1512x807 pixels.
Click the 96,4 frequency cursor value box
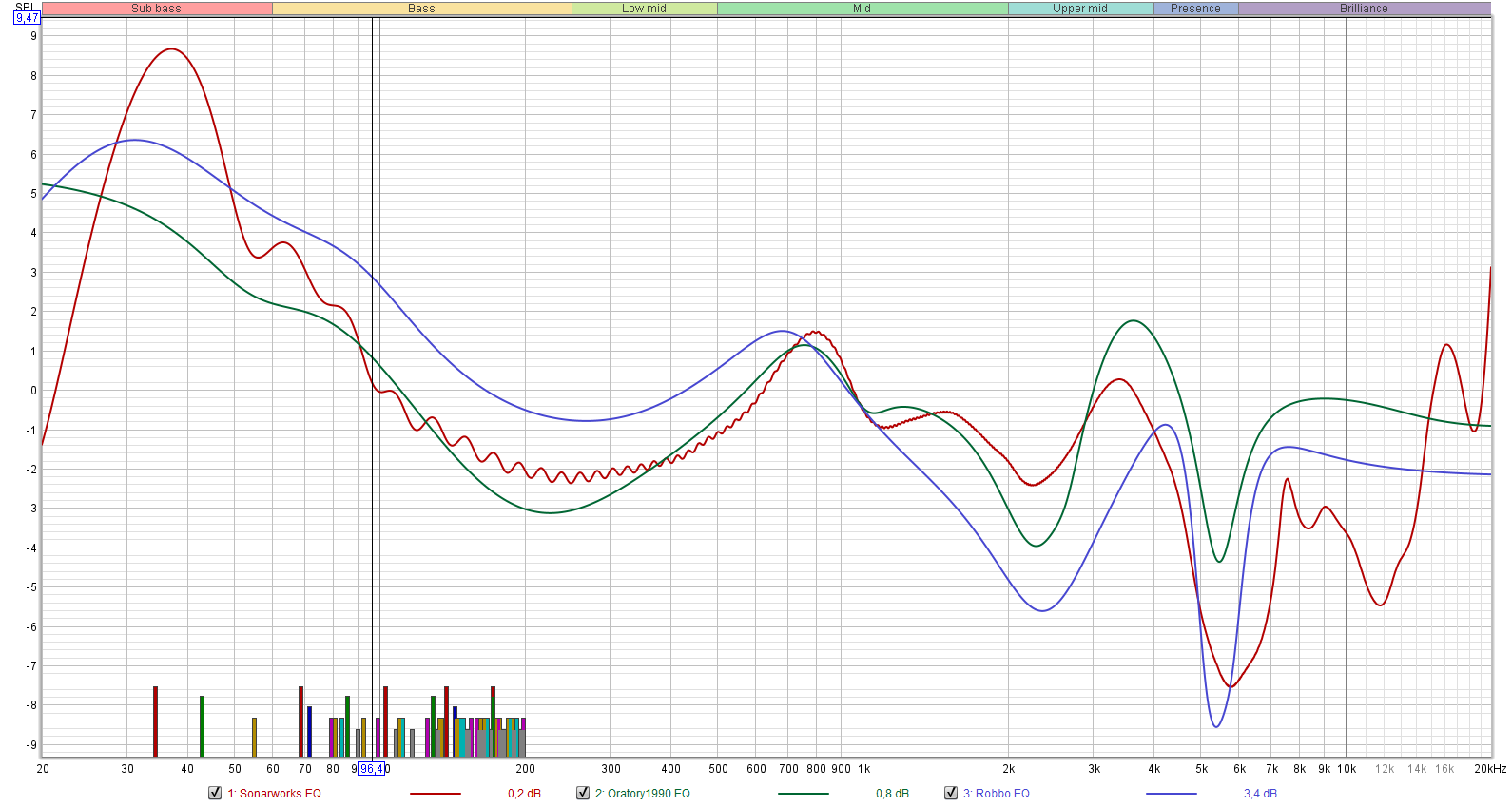(372, 769)
